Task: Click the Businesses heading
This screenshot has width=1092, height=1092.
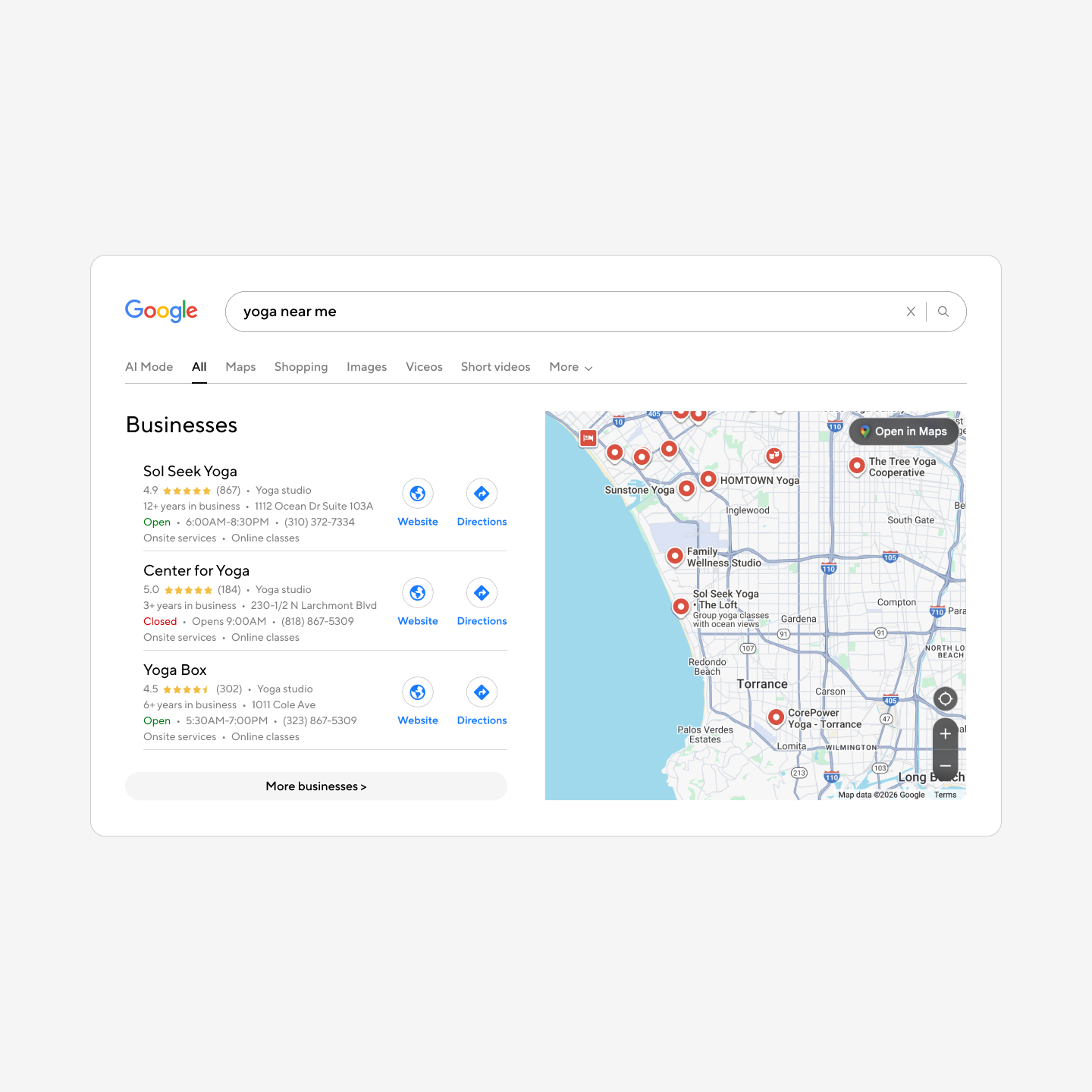Action: 182,425
